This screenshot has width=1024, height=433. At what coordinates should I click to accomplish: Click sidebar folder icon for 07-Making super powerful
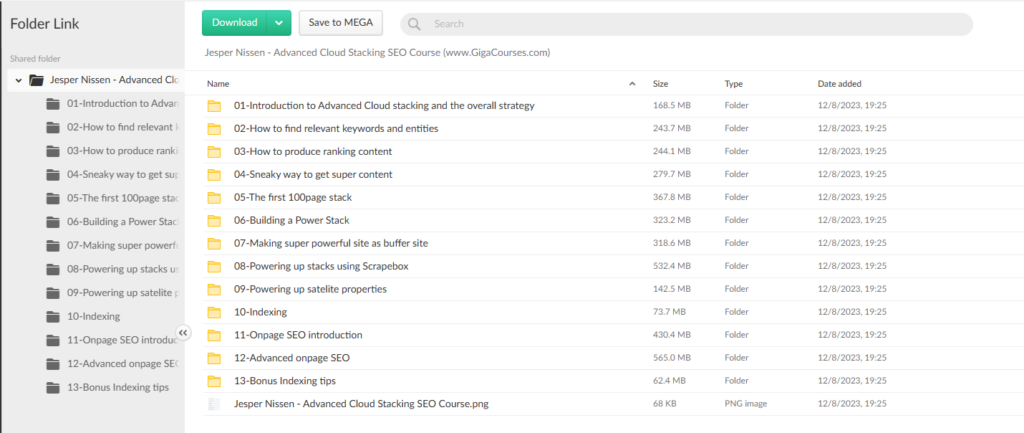tap(53, 246)
